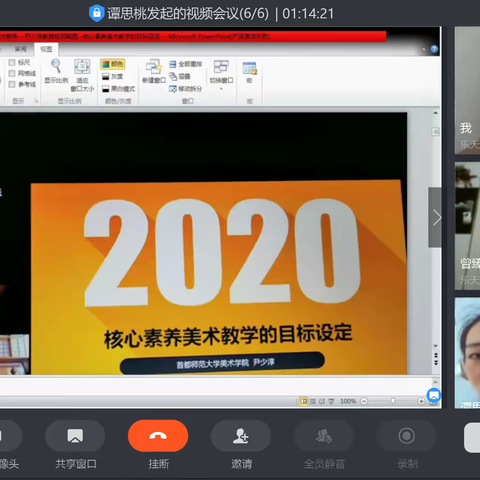Enable the 标尺 (Ruler) checkbox
Image resolution: width=480 pixels, height=480 pixels.
(12, 62)
